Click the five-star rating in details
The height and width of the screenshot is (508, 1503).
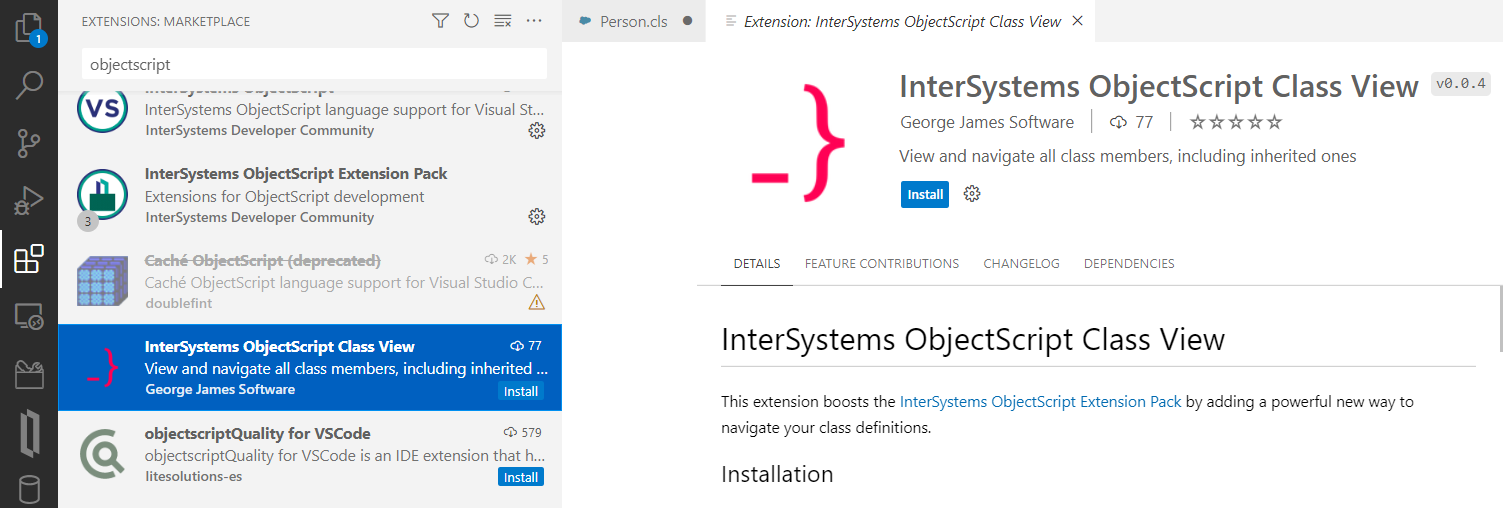tap(1236, 122)
